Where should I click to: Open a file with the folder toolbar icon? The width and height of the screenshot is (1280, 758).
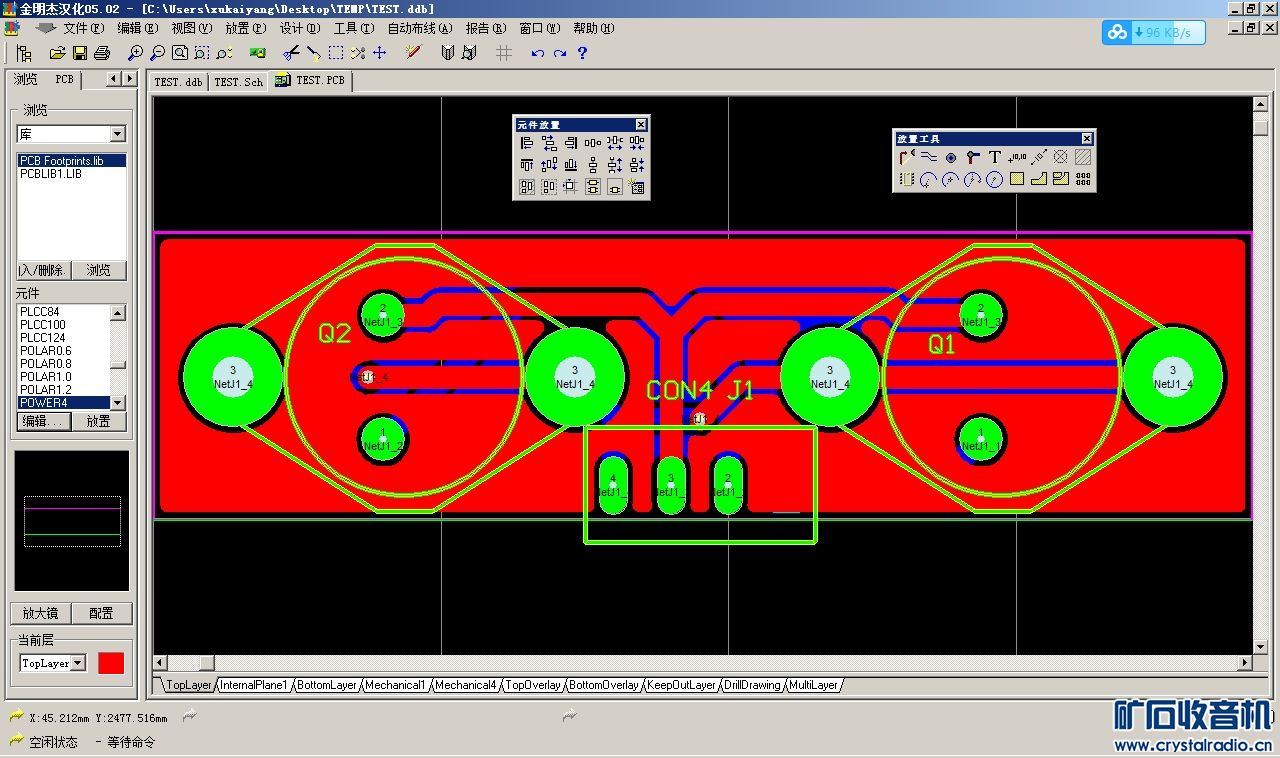57,53
